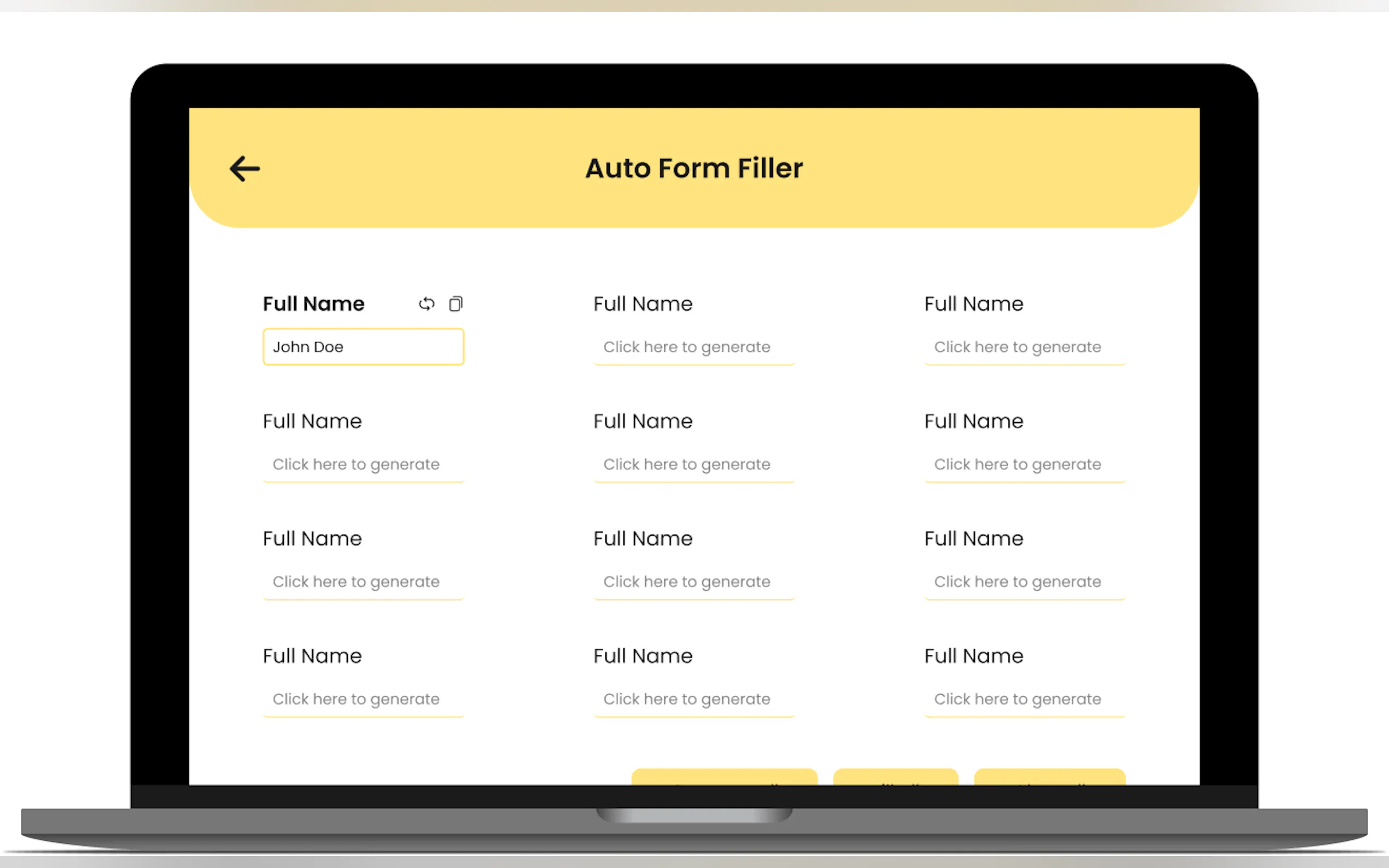
Task: Generate name in bottom row, right field
Action: coord(1024,699)
